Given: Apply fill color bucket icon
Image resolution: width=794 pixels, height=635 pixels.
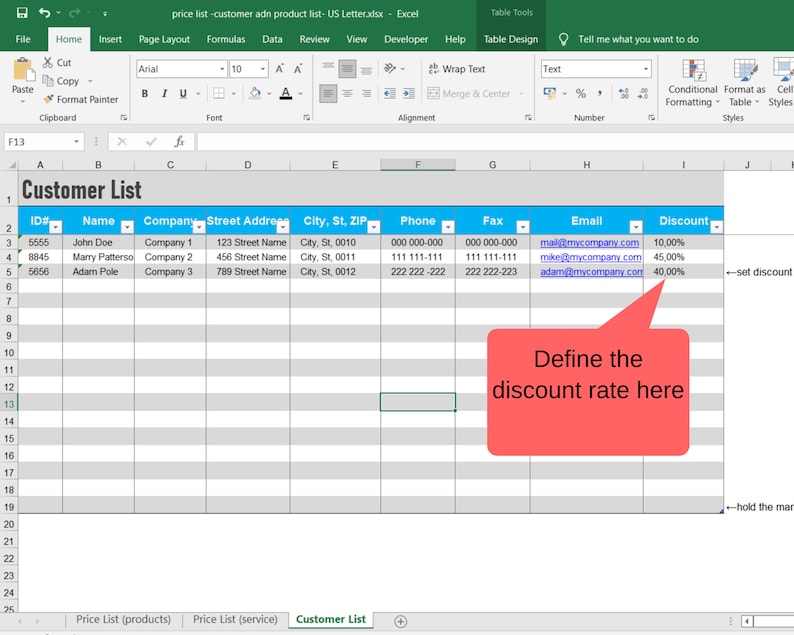Looking at the screenshot, I should pyautogui.click(x=255, y=93).
